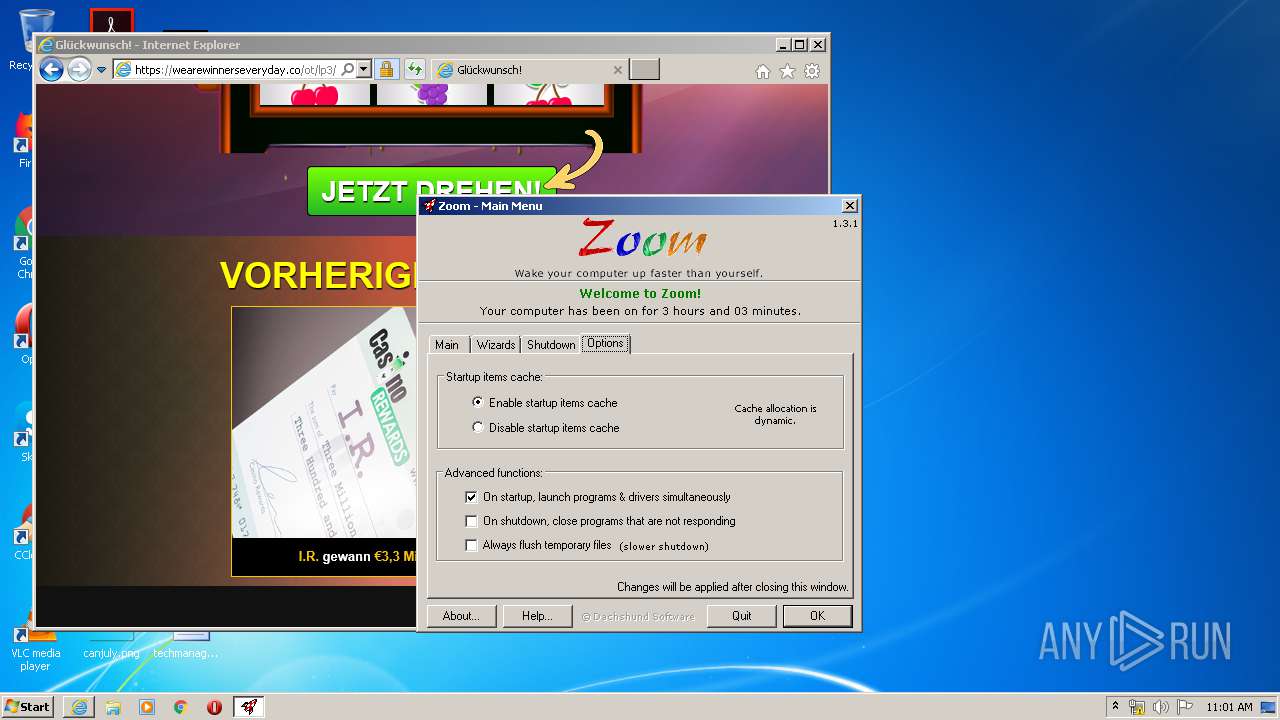The image size is (1280, 720).
Task: Show hidden system tray icons
Action: [1115, 706]
